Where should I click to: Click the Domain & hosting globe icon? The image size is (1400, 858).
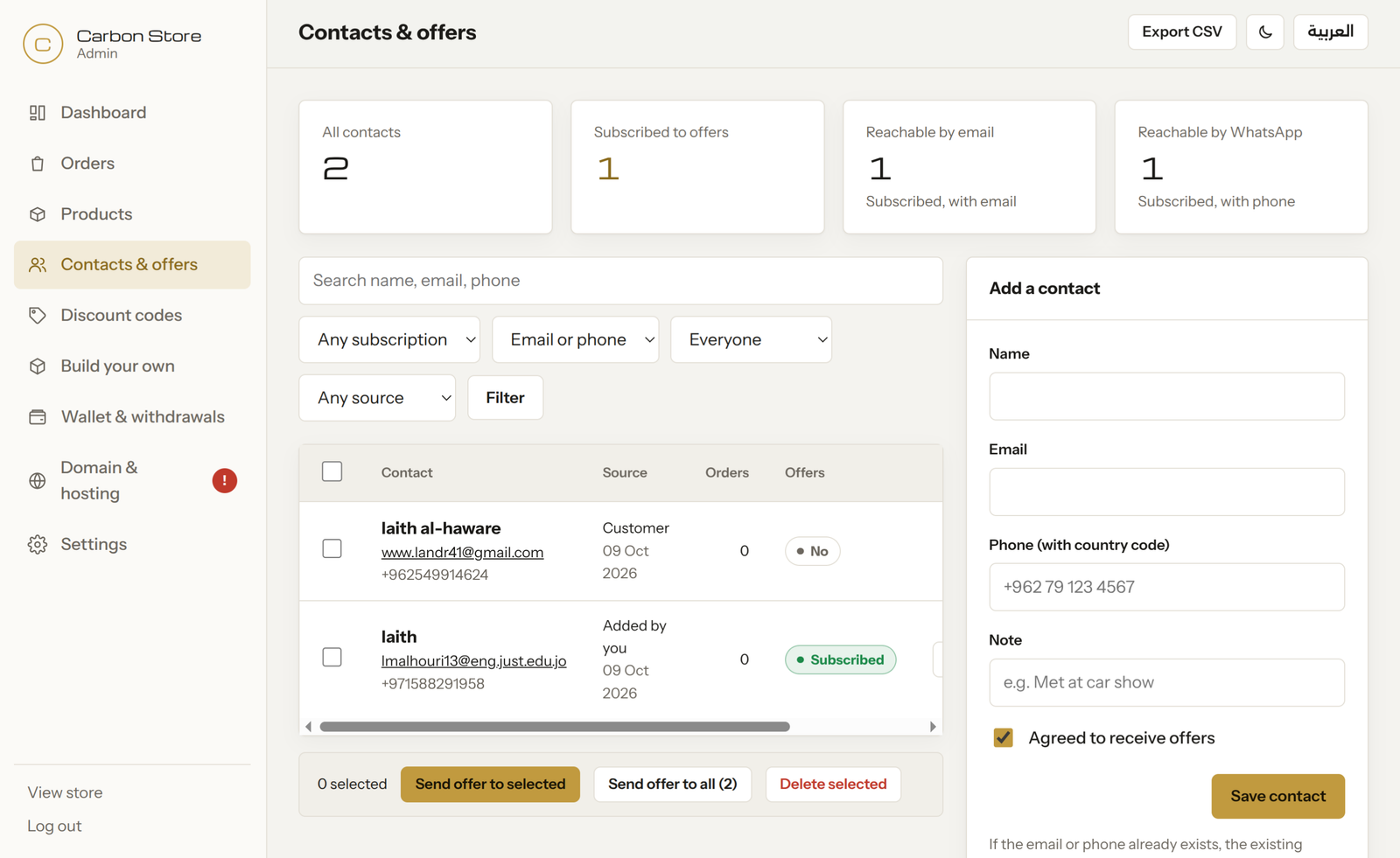(38, 480)
